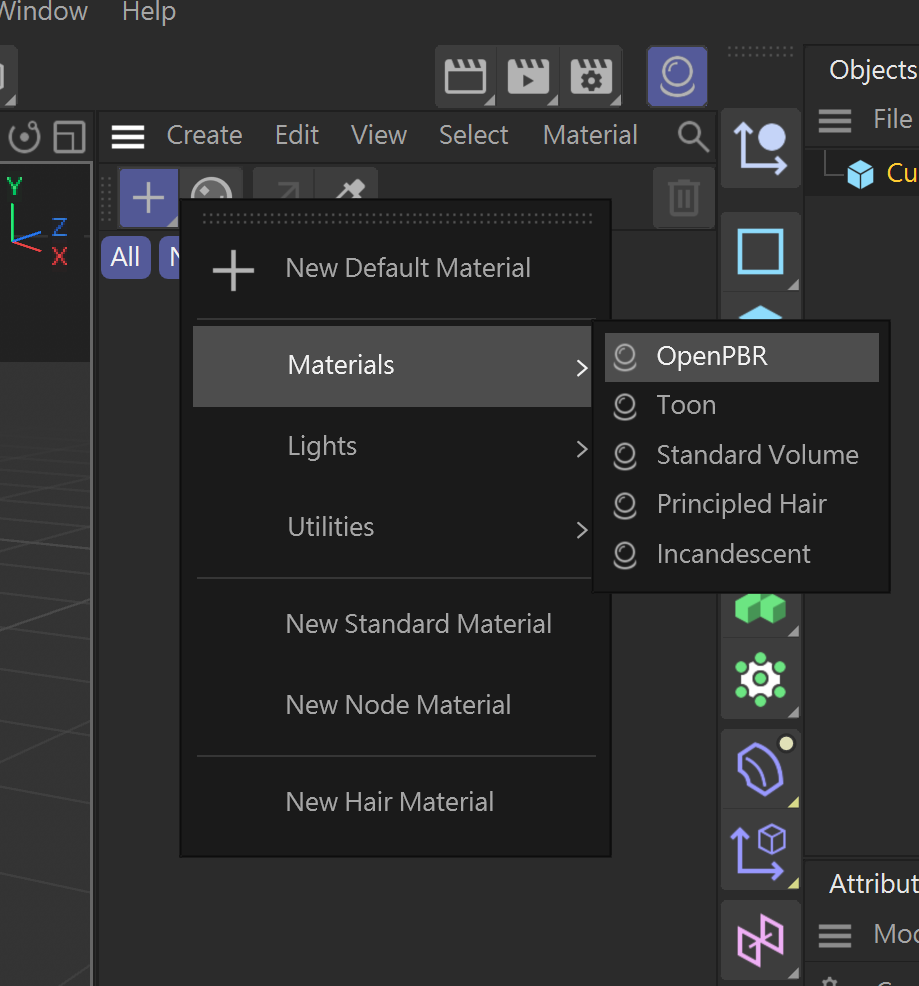
Task: Create a New Default Material
Action: click(407, 268)
